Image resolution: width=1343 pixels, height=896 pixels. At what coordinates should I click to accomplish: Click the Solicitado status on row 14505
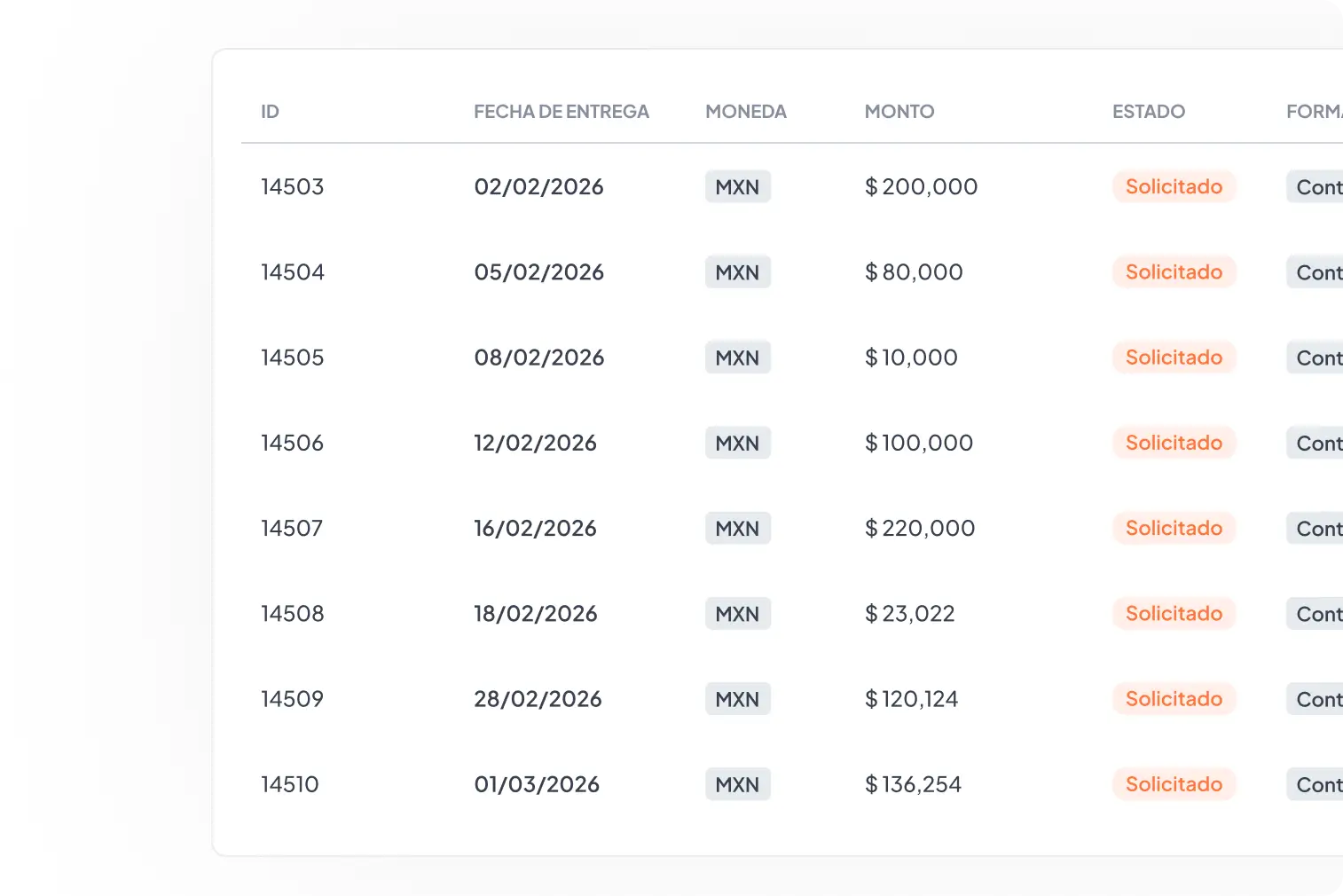pos(1174,357)
